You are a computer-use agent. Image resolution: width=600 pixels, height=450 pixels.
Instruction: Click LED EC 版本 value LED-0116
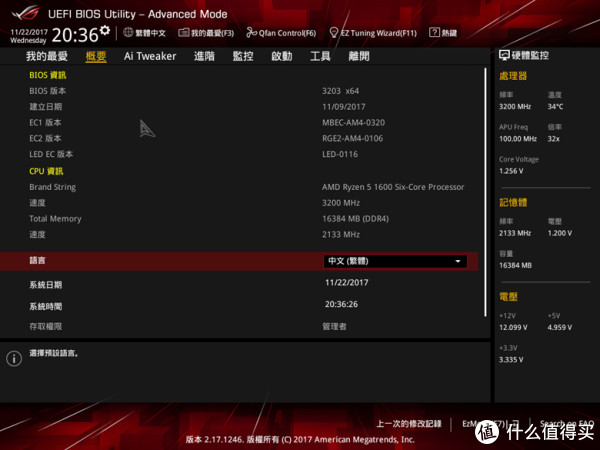click(x=340, y=154)
